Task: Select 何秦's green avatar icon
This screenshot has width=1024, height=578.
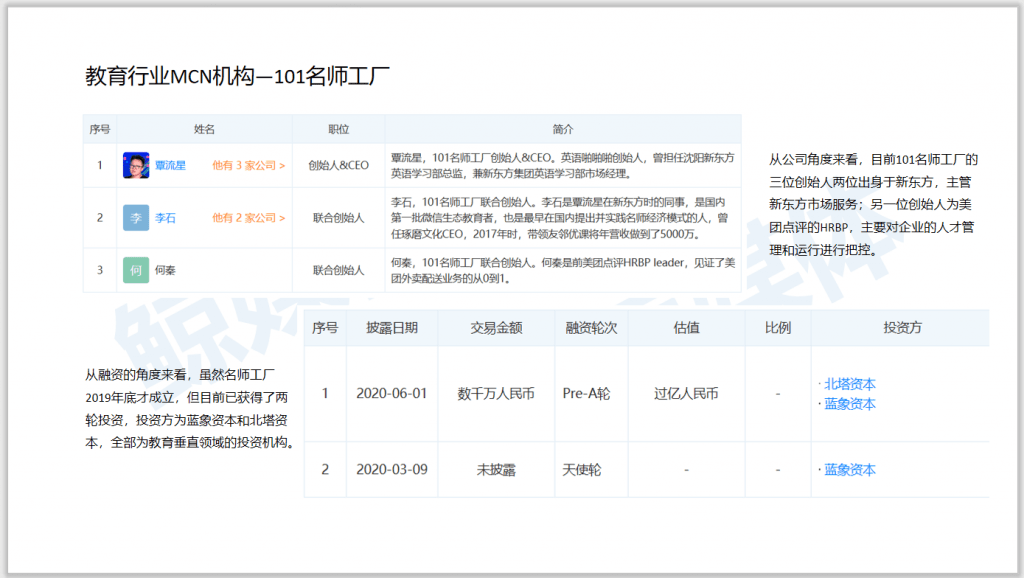Action: click(135, 269)
